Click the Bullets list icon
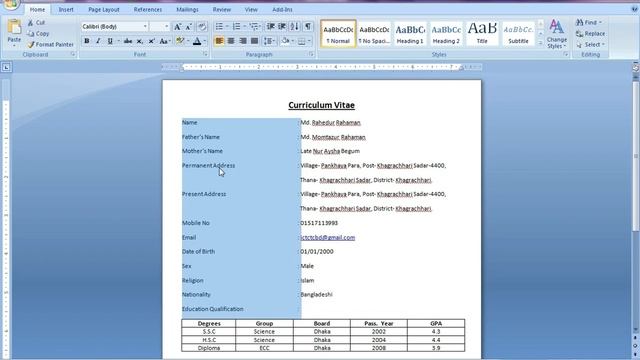The height and width of the screenshot is (360, 640). pyautogui.click(x=219, y=27)
